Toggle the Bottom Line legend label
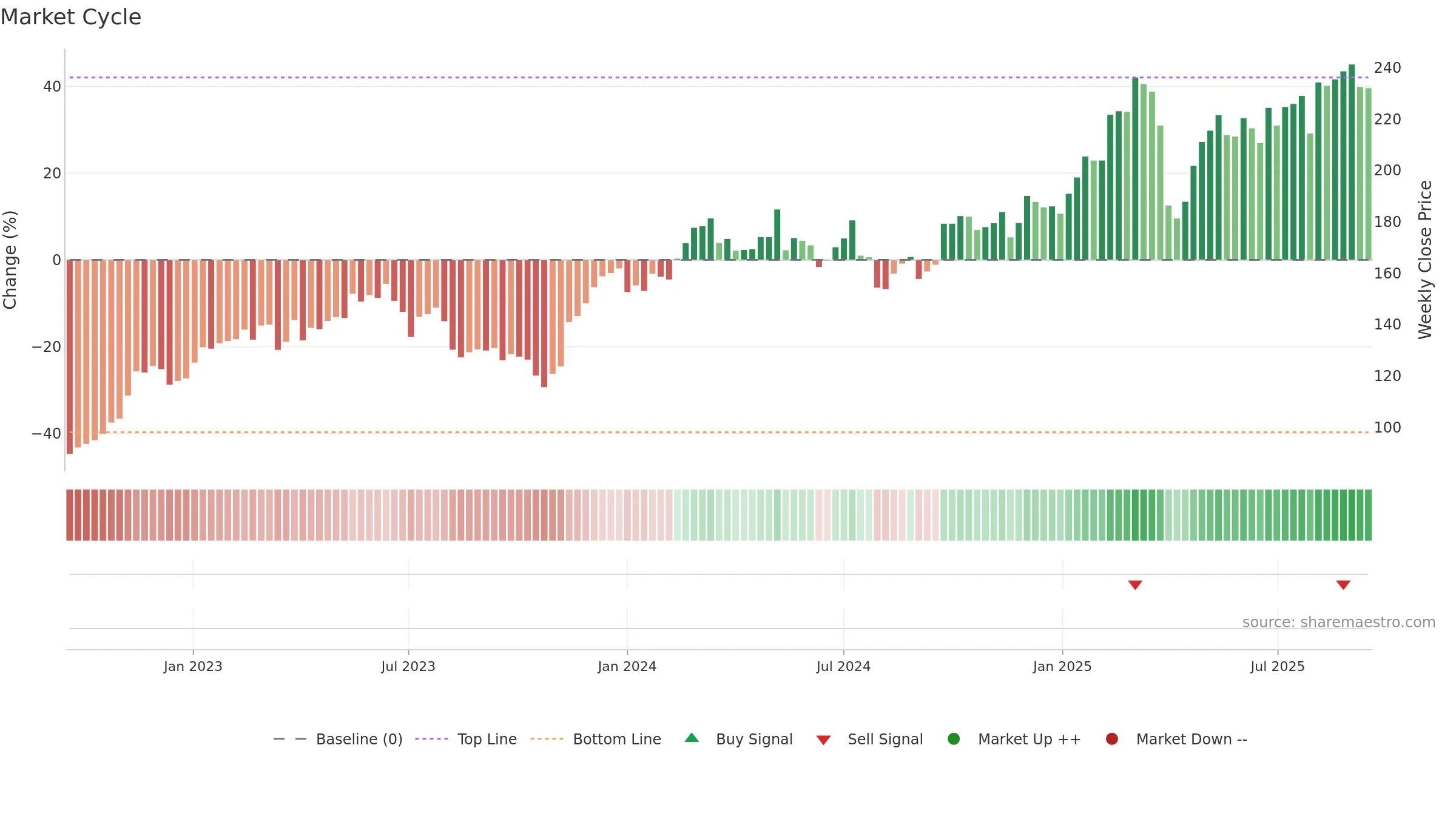This screenshot has width=1456, height=819. [x=617, y=739]
